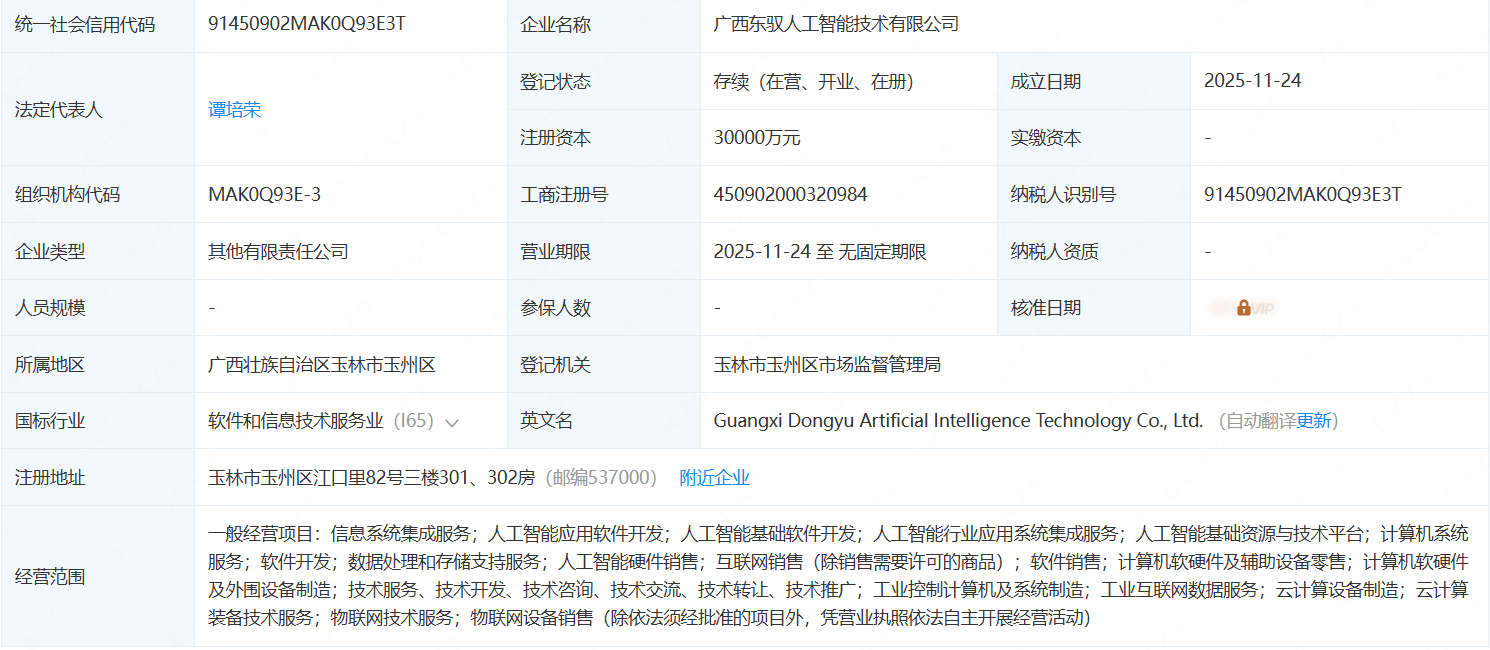Click the taxpayer ID value under 纳税人识别号

(1302, 195)
